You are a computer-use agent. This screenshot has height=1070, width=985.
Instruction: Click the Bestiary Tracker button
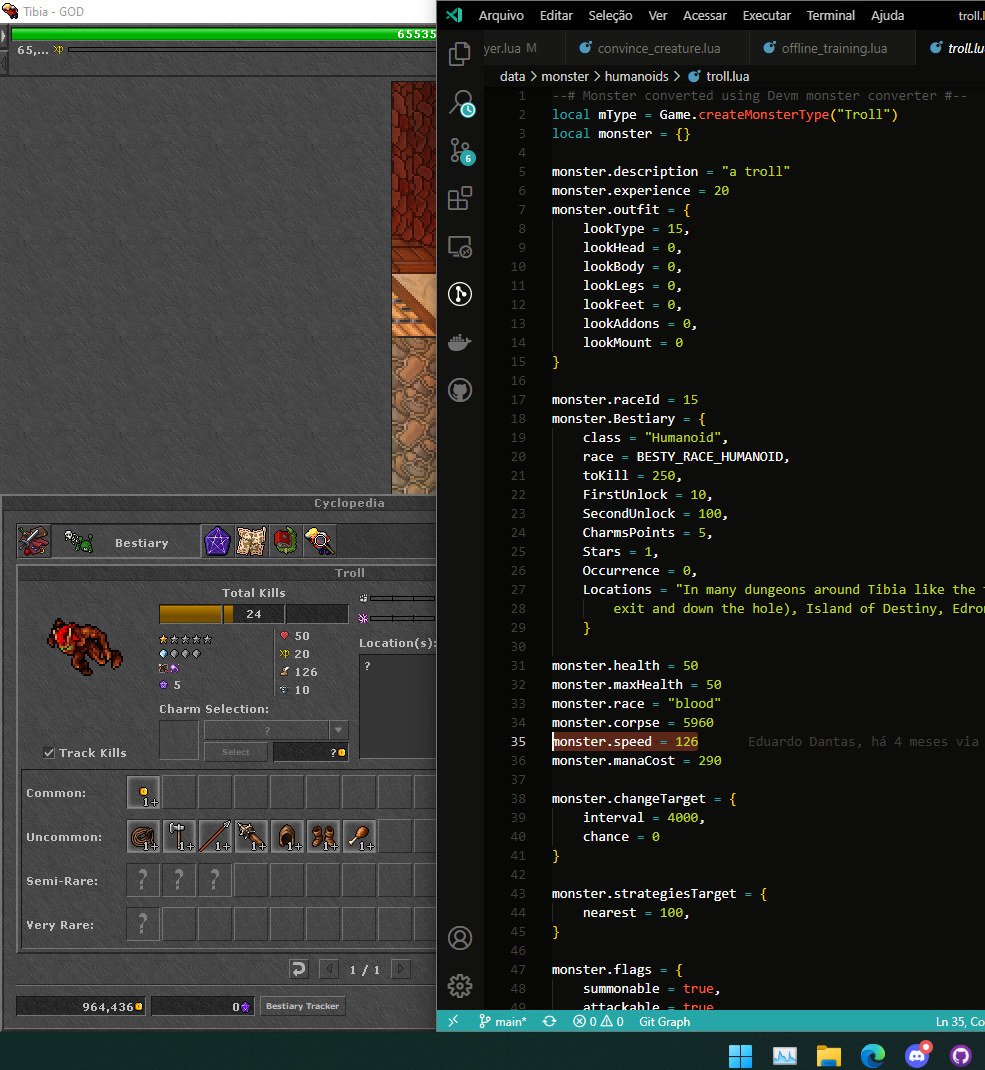click(x=302, y=1006)
